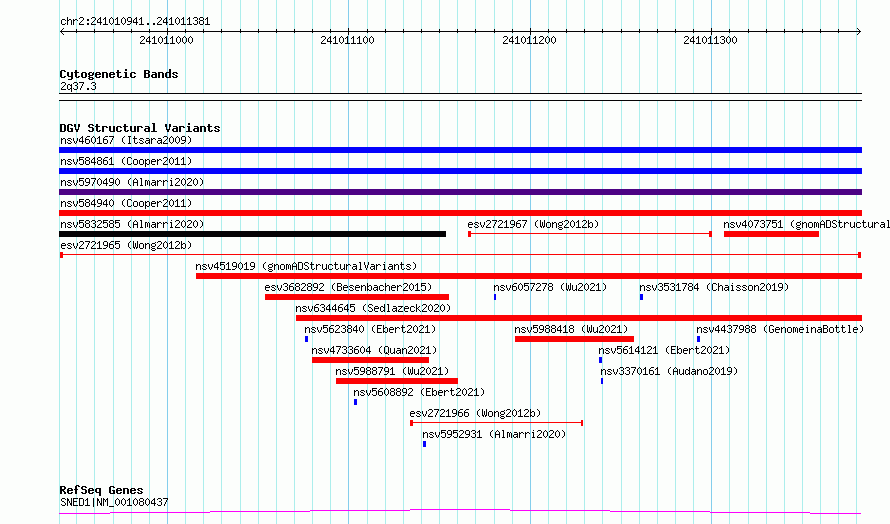Select the purple bar for nsv5970490
This screenshot has height=524, width=890.
click(x=460, y=192)
